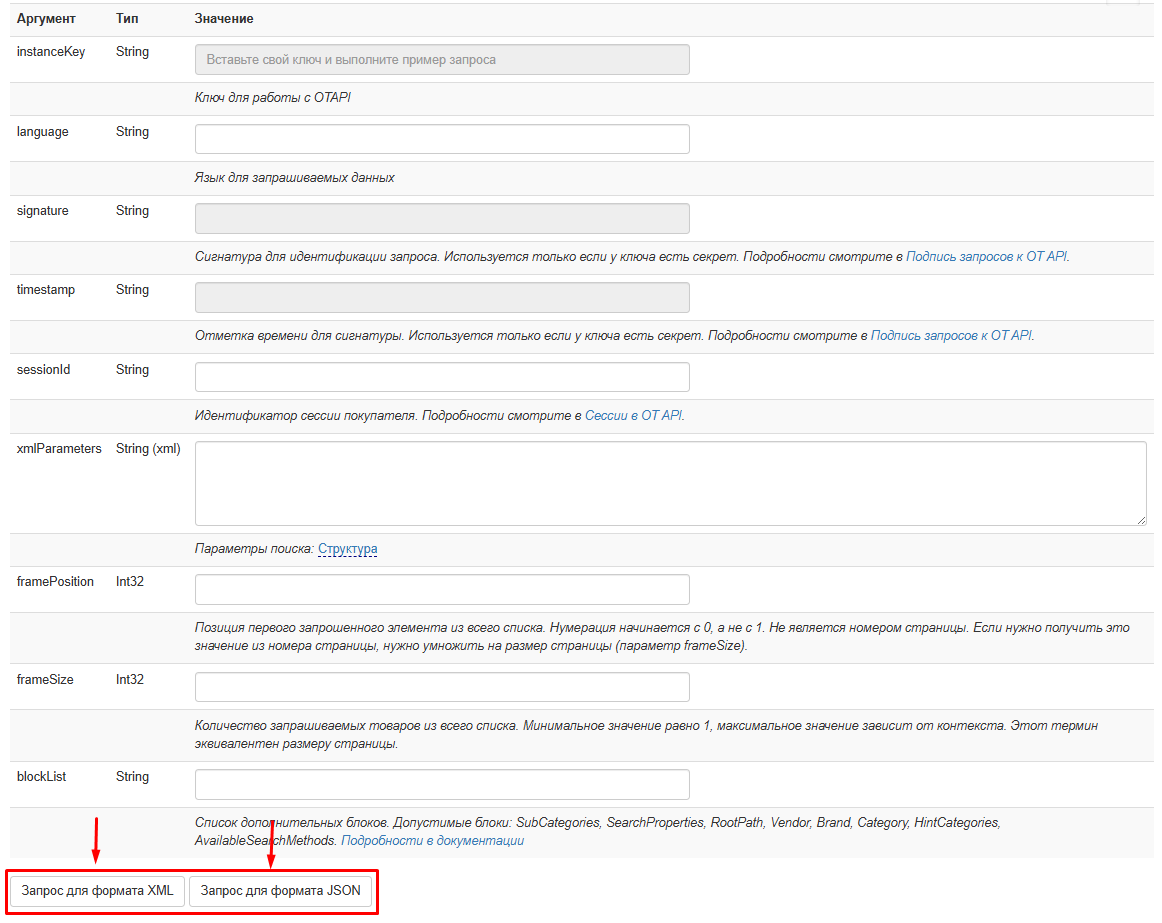Click the 'blockList' argument name
The height and width of the screenshot is (923, 1162).
click(42, 777)
